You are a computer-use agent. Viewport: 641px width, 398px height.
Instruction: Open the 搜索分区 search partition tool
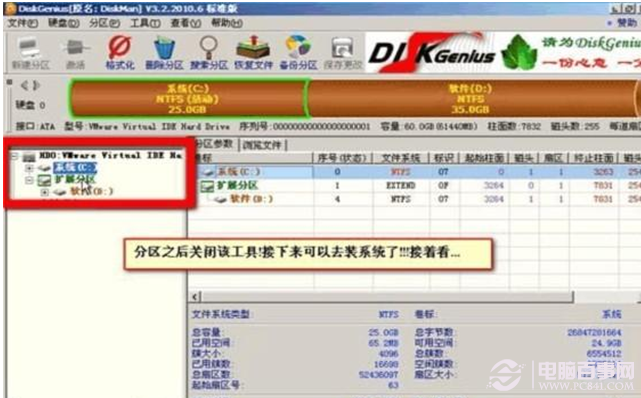point(208,53)
